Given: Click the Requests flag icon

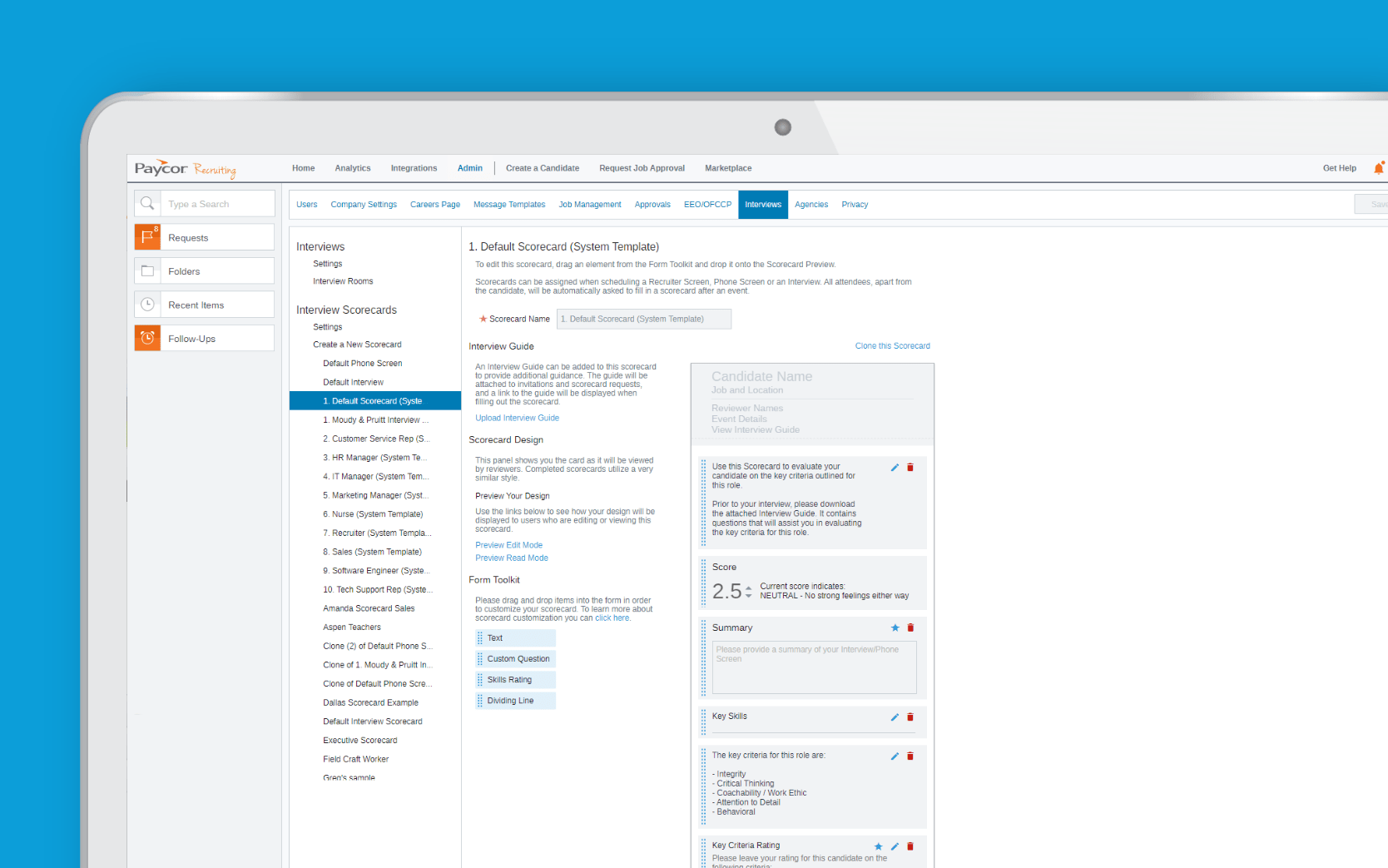Looking at the screenshot, I should tap(147, 237).
